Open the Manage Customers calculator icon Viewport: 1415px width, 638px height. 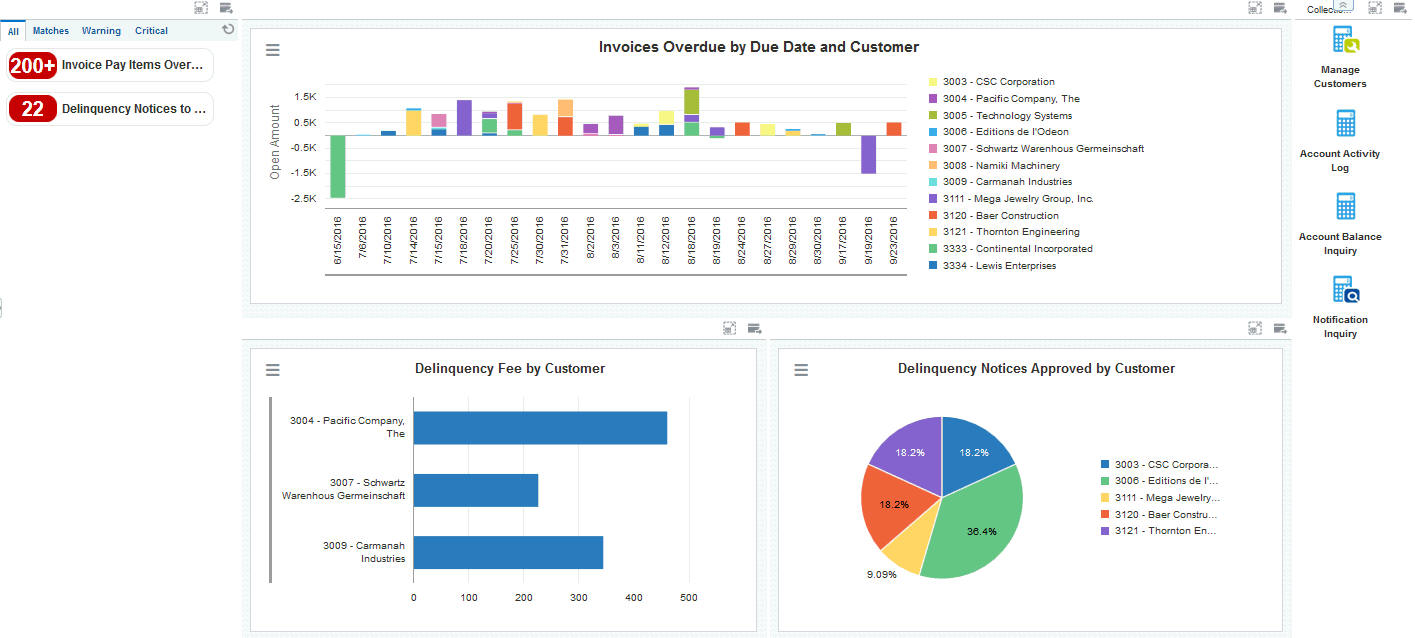click(x=1346, y=40)
